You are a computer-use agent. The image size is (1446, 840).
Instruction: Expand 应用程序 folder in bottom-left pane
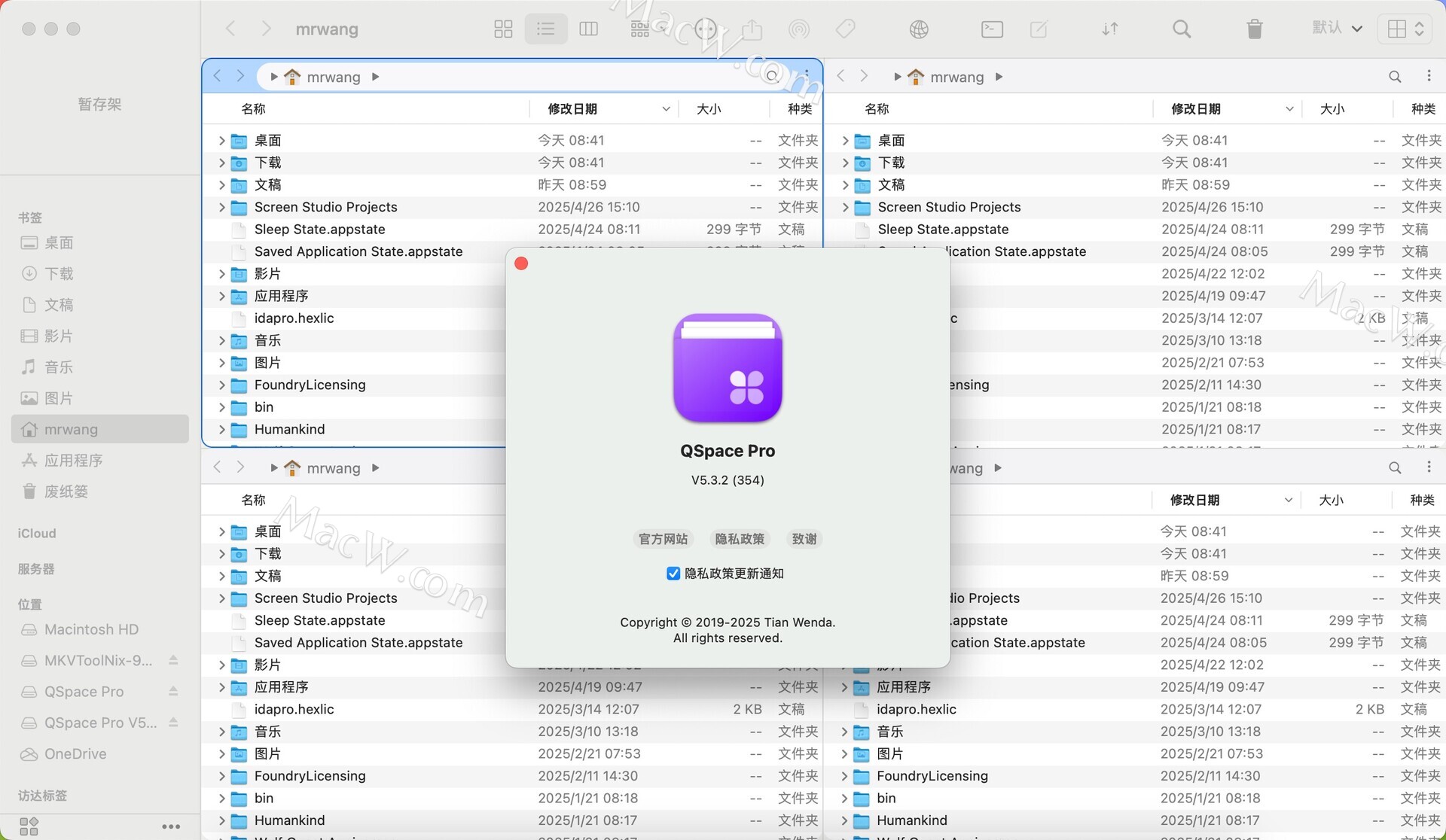221,687
